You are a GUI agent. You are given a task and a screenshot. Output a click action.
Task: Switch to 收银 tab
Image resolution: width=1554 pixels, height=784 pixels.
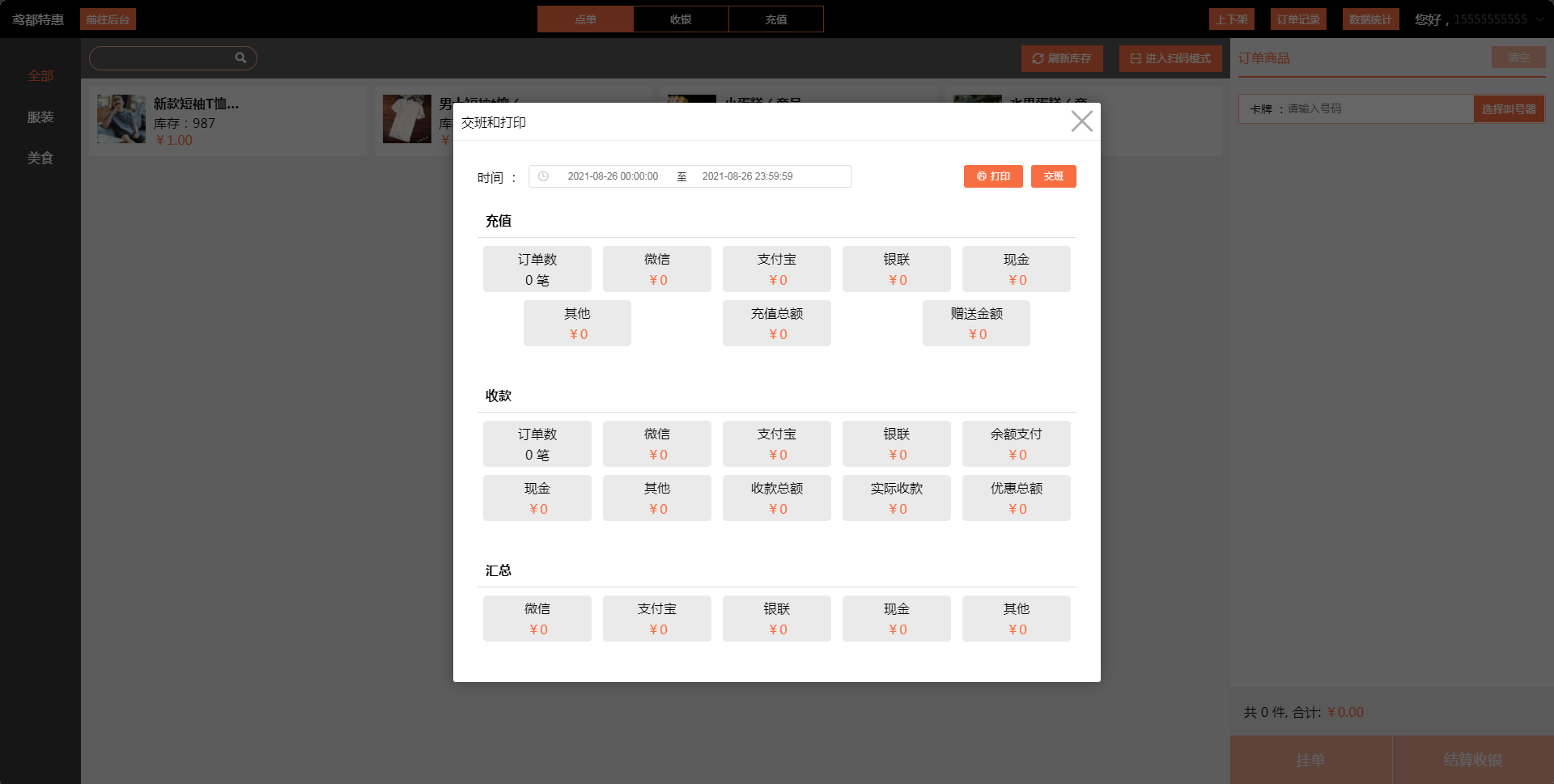tap(681, 19)
